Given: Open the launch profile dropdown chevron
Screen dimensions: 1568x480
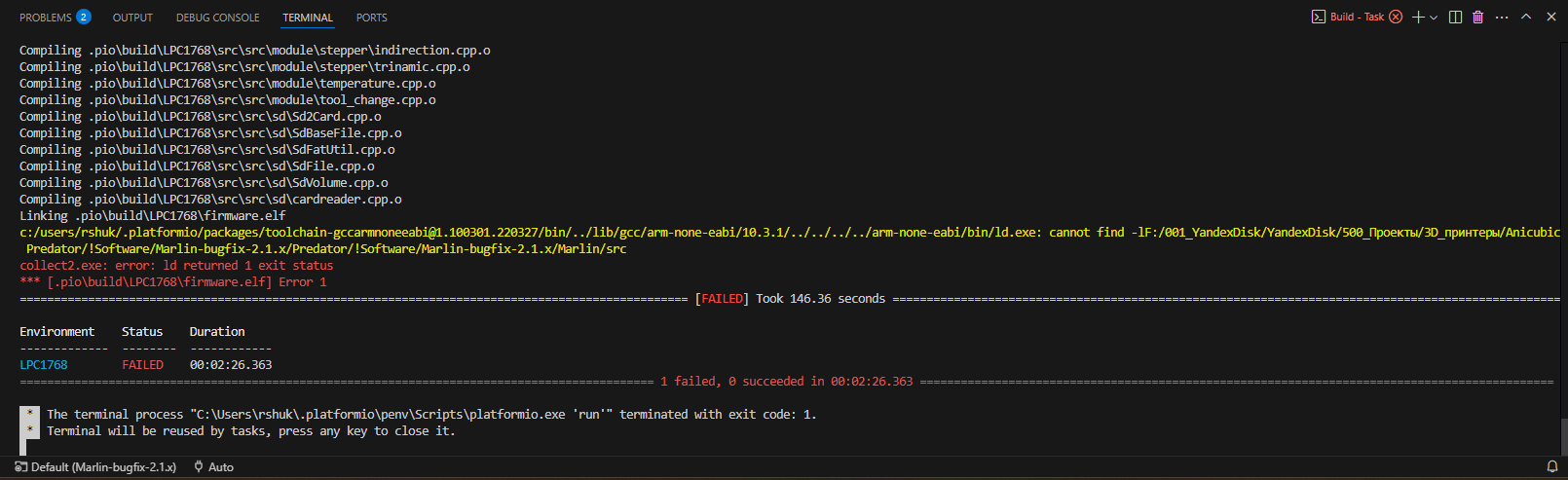Looking at the screenshot, I should [x=1434, y=18].
